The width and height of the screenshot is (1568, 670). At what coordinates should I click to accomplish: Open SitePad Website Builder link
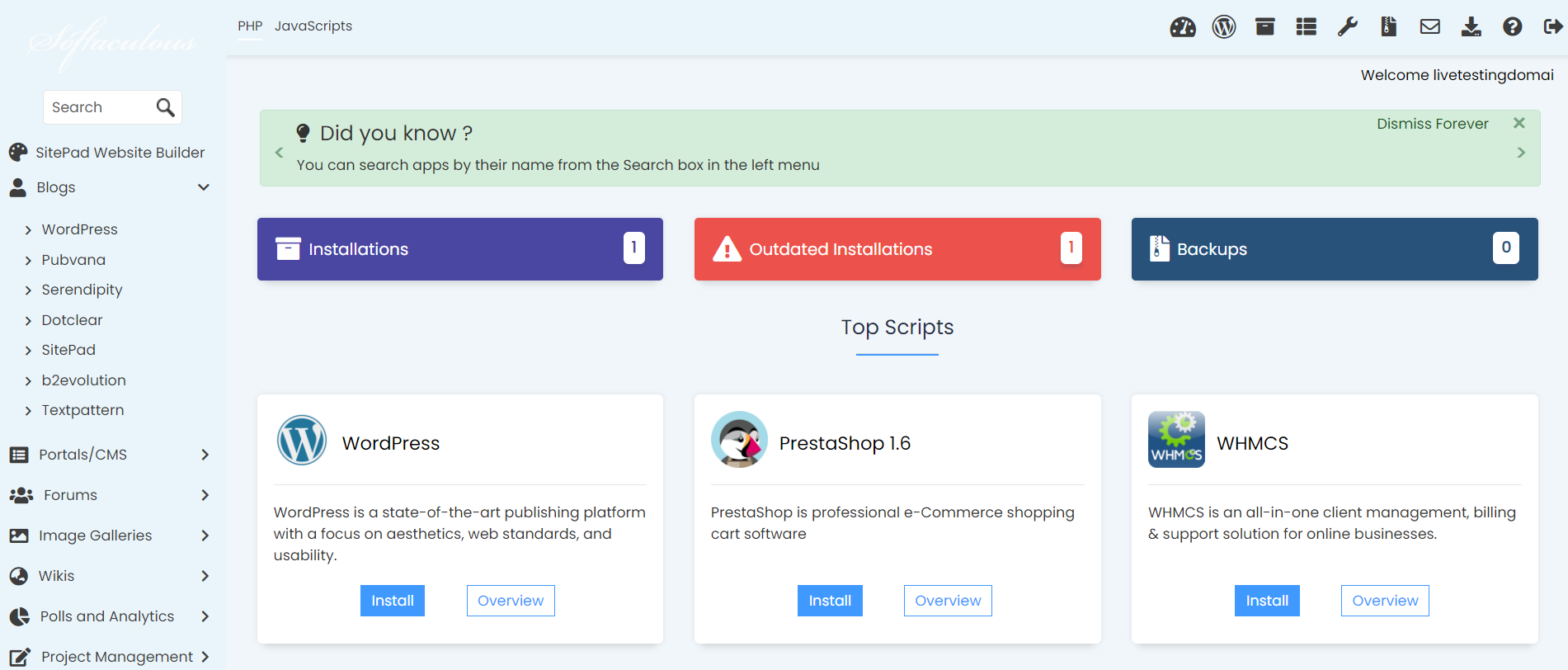tap(120, 153)
